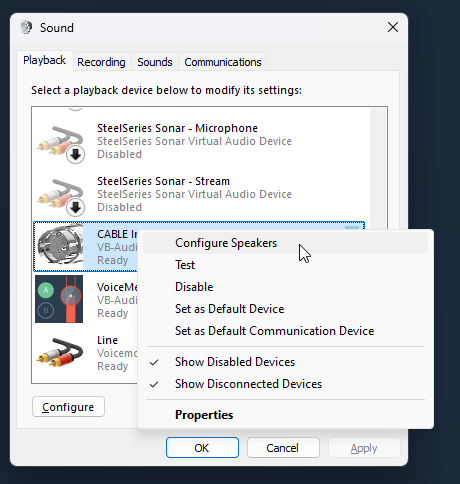
Task: Switch to the Recording tab
Action: [x=101, y=62]
